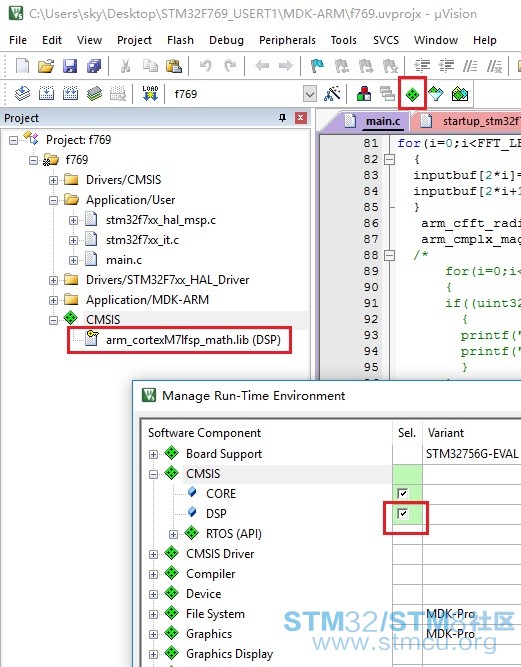Comment selection toolbar icon

click(470, 66)
